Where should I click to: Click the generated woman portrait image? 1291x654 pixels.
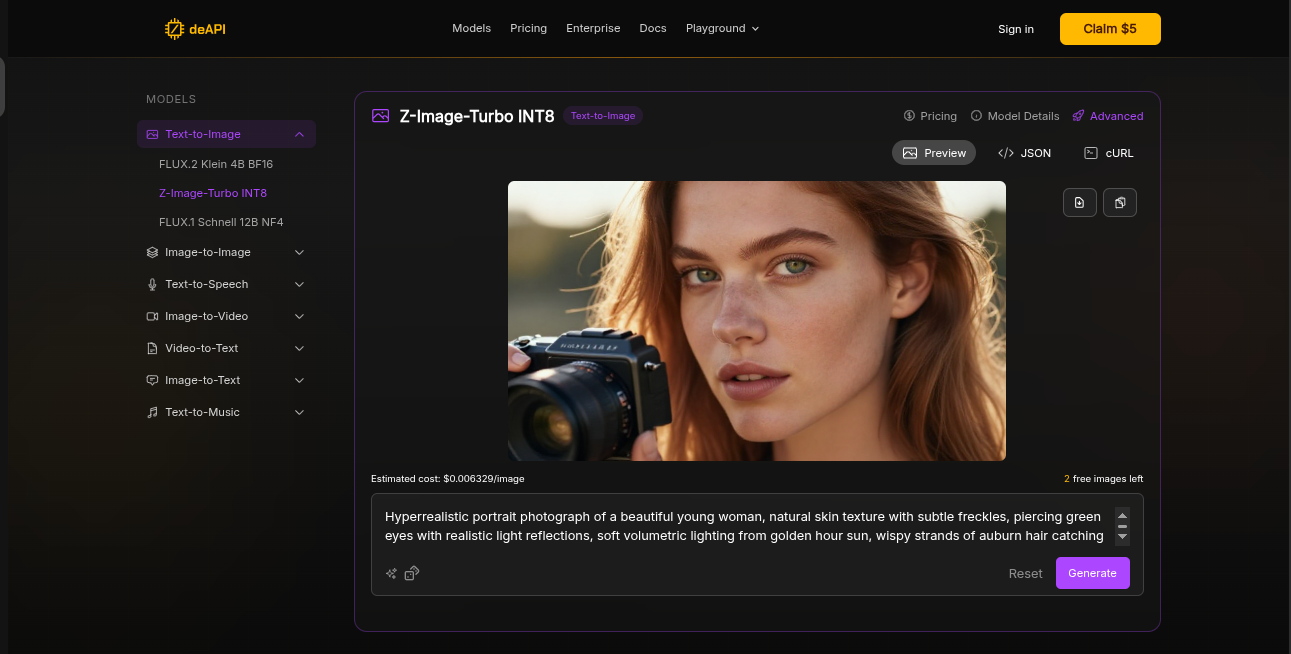(757, 321)
